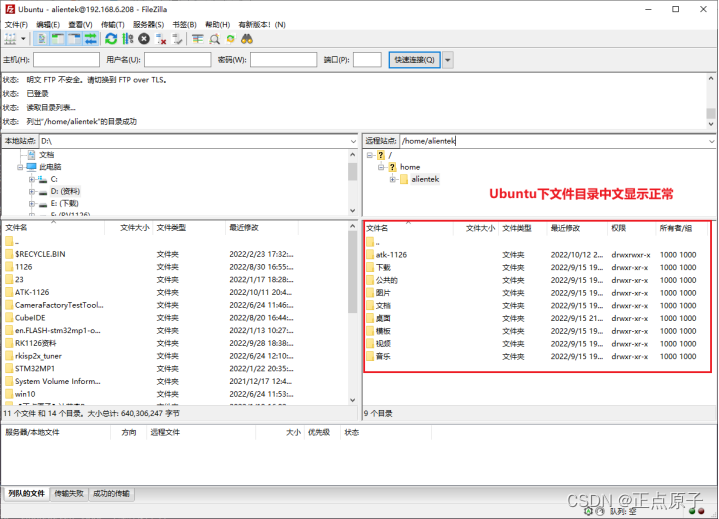
Task: Toggle the local directory tree display
Action: 58,39
